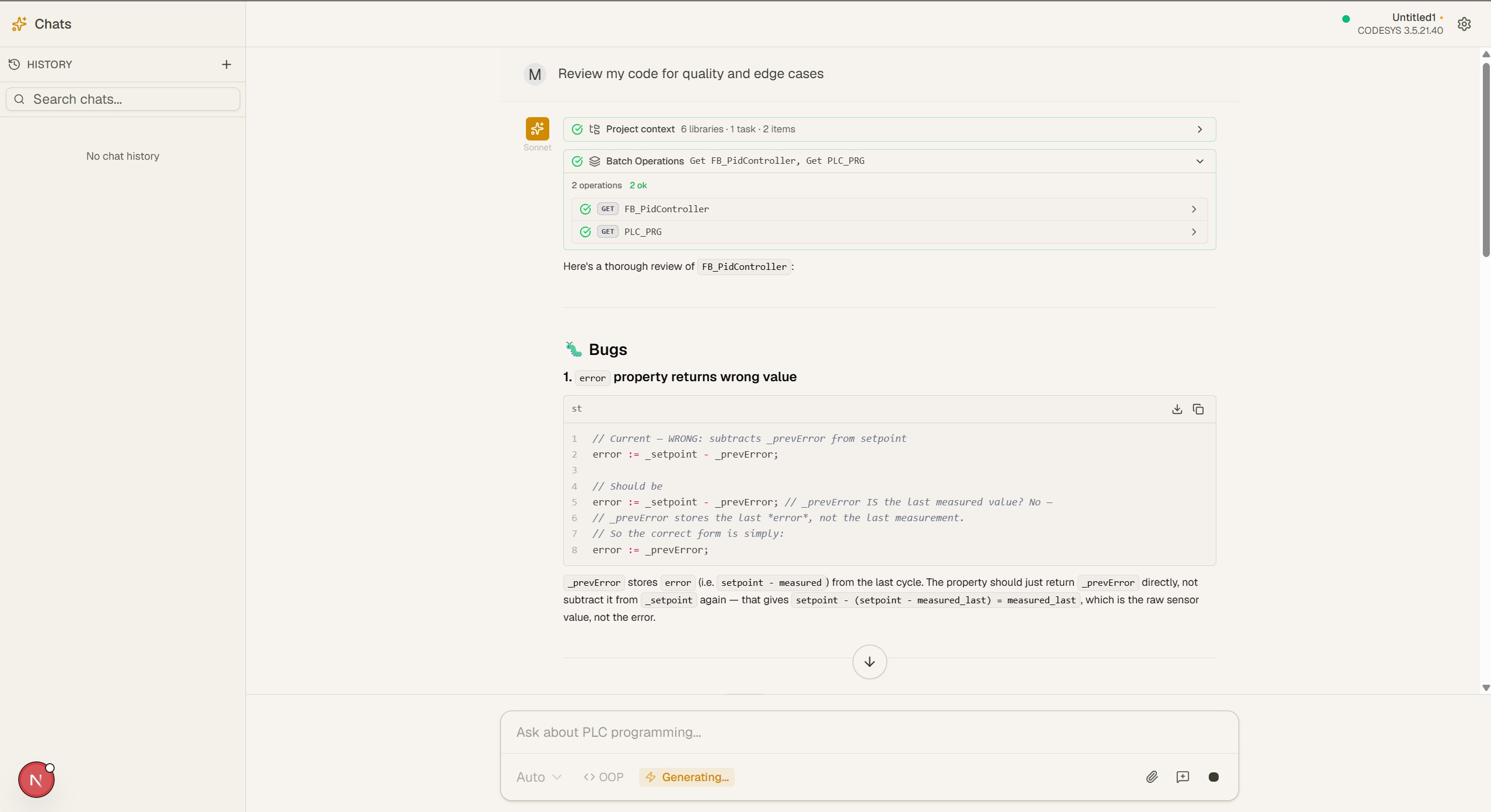This screenshot has height=812, width=1491.
Task: Click the 'No chat history' text
Action: 122,156
